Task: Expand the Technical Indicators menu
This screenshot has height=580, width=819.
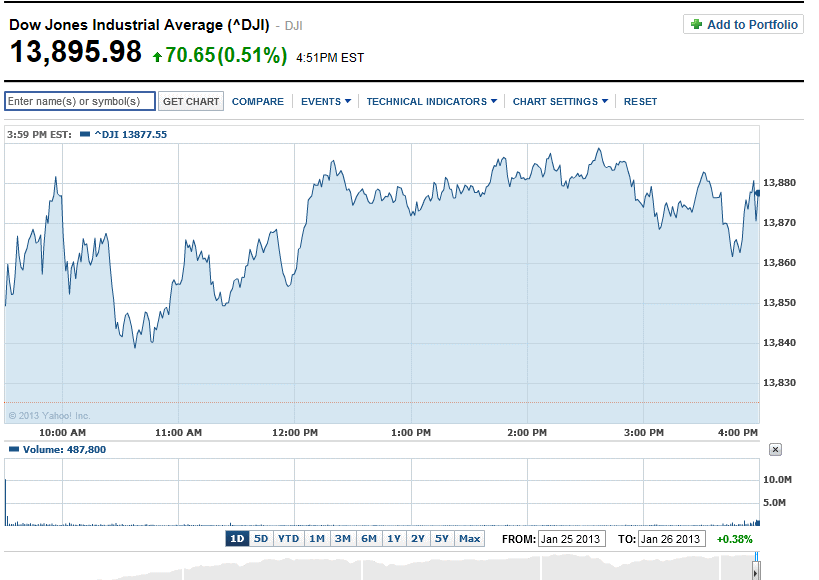Action: (x=431, y=101)
